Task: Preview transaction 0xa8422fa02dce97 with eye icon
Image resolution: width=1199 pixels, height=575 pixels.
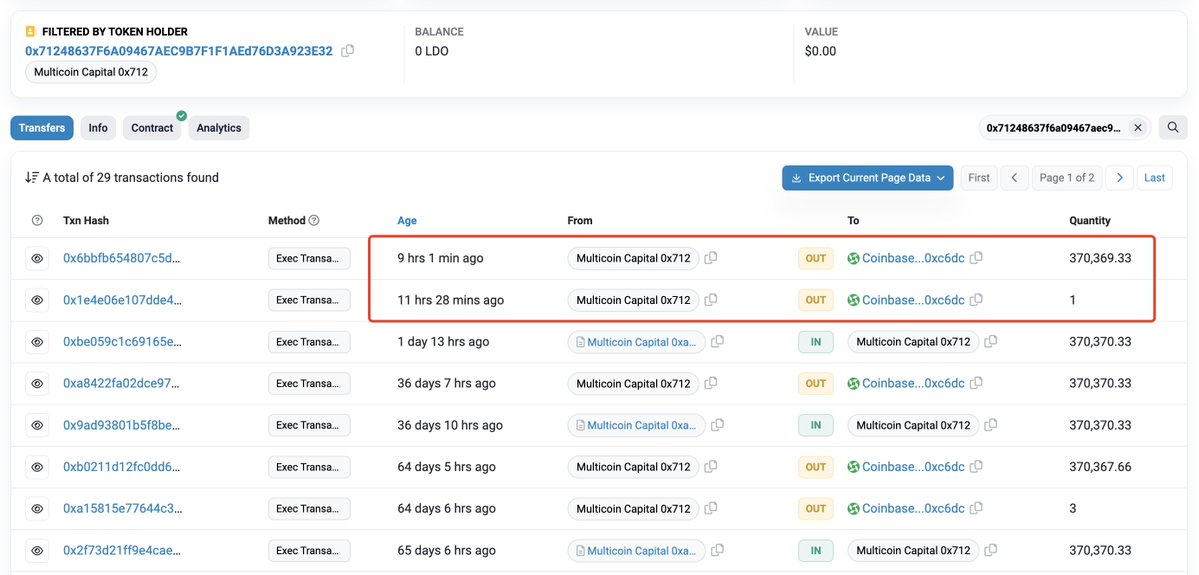Action: [37, 384]
